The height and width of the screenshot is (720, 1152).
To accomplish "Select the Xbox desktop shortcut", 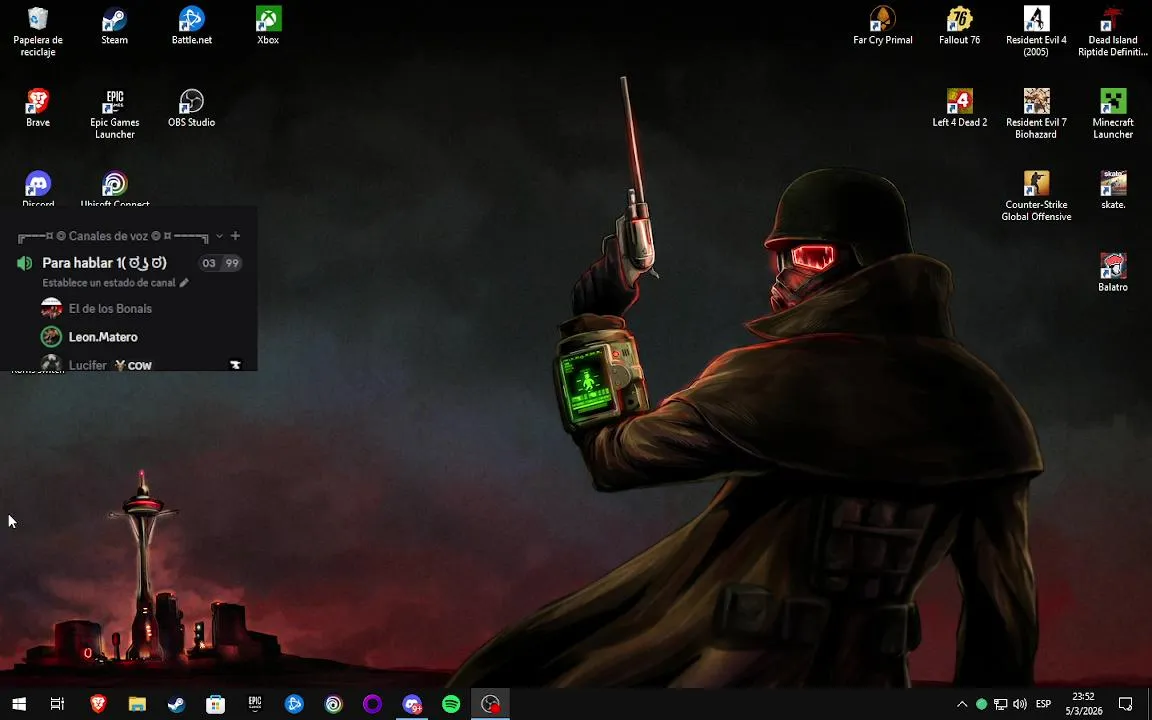I will pyautogui.click(x=268, y=26).
